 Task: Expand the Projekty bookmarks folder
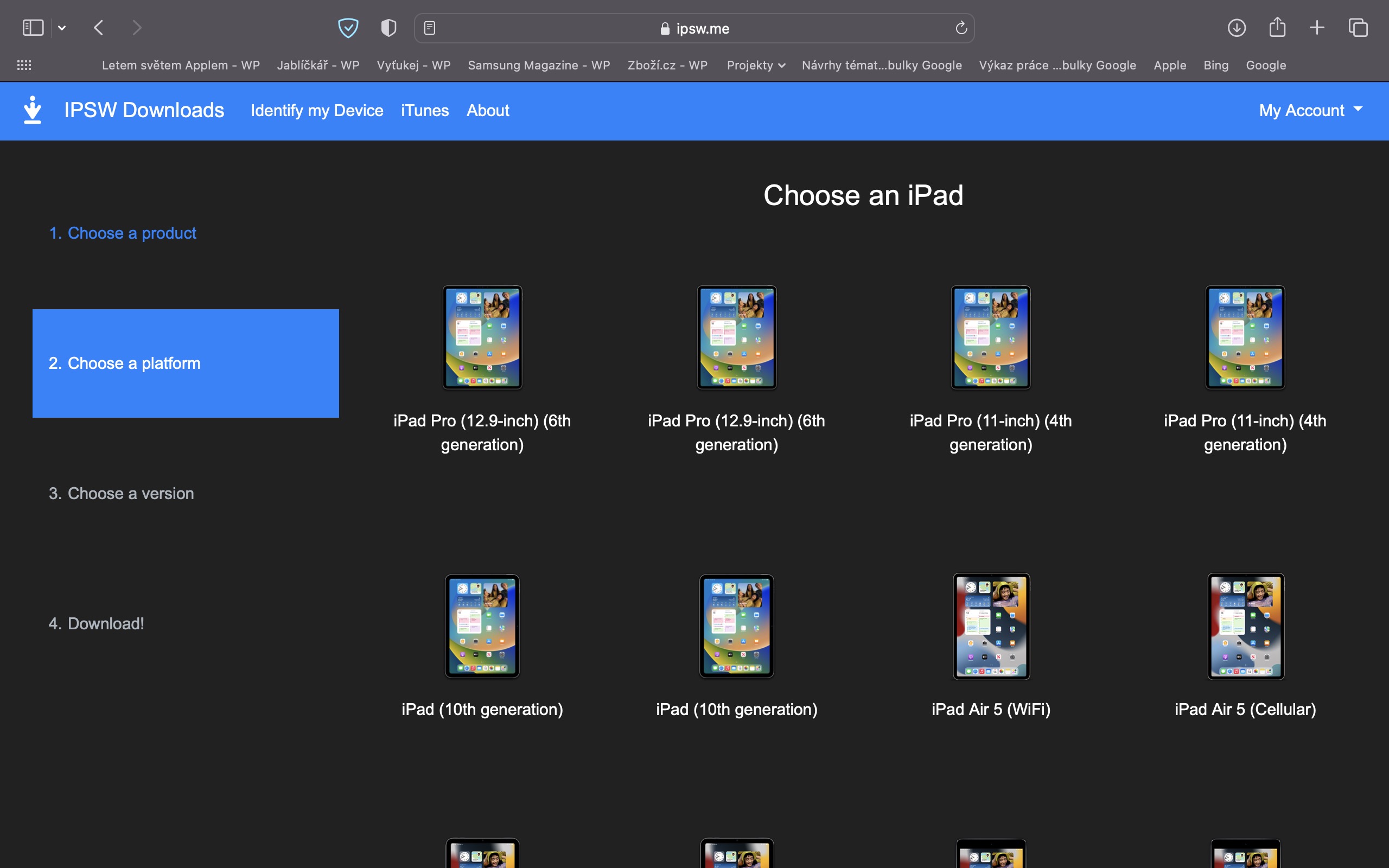pyautogui.click(x=755, y=65)
